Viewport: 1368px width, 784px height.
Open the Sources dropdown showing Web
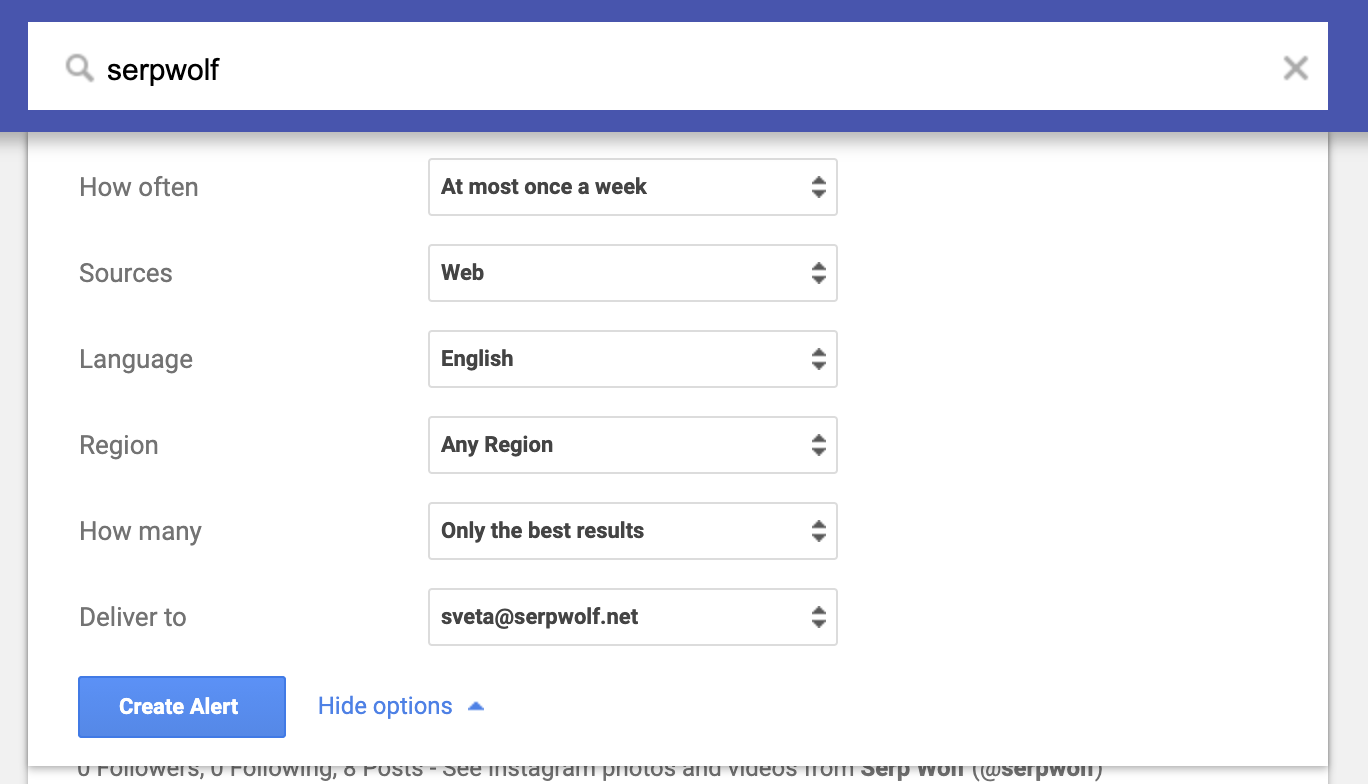pos(632,273)
